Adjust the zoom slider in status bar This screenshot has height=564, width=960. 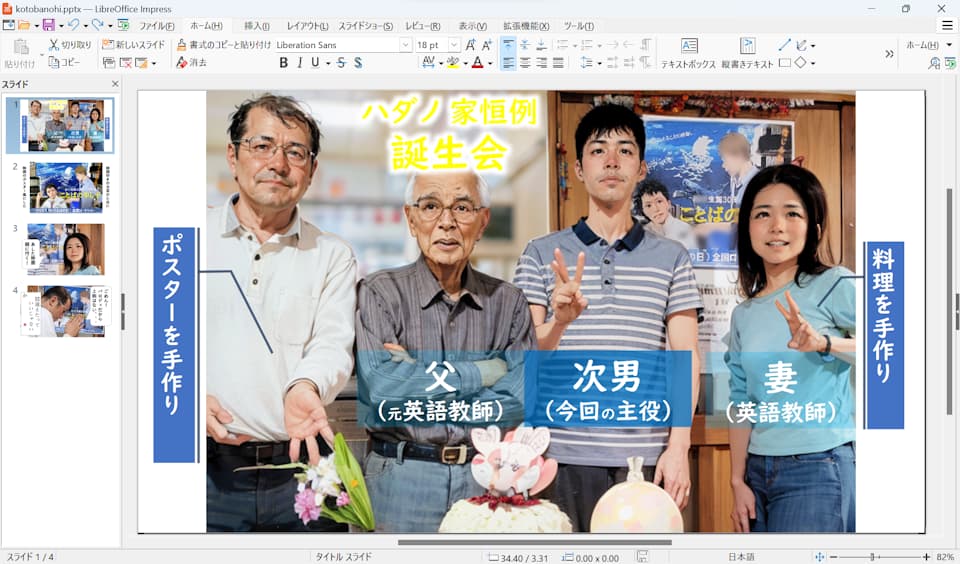872,557
